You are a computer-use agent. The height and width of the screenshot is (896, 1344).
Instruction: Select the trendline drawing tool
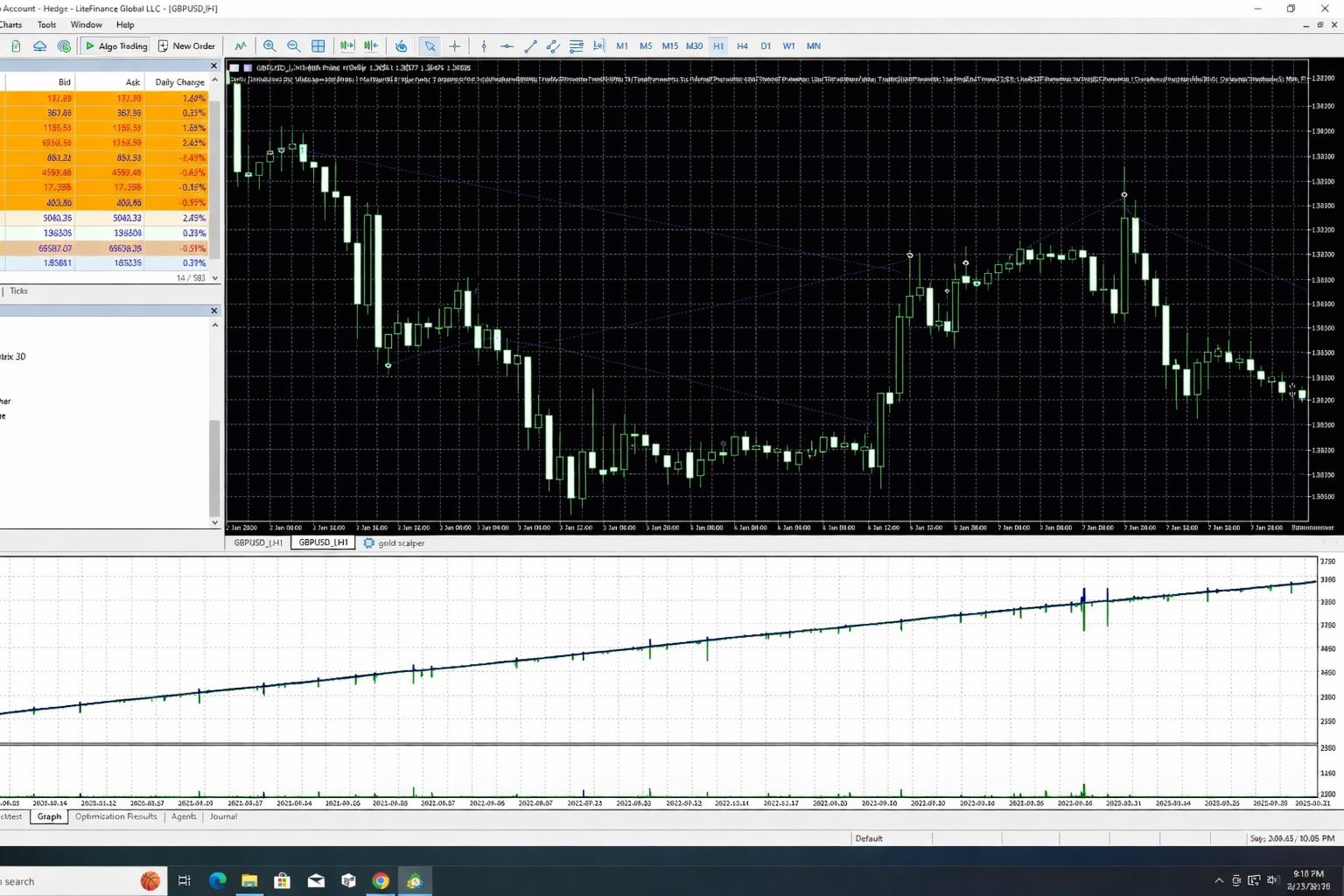coord(530,45)
